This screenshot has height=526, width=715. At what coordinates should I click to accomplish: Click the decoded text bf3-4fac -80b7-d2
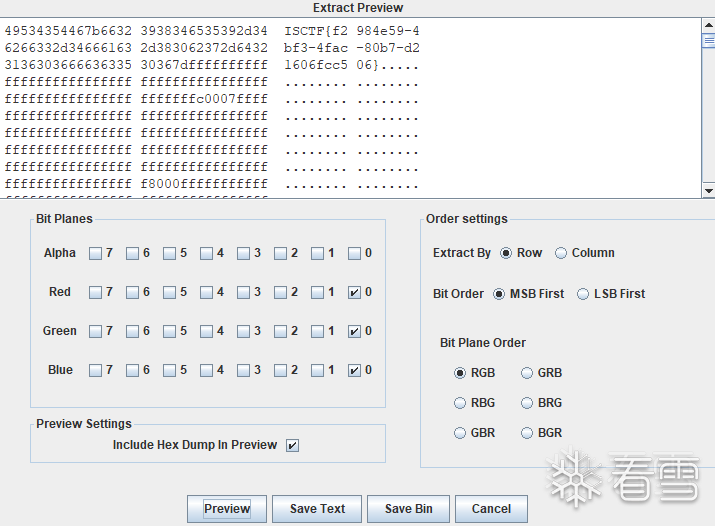[352, 48]
